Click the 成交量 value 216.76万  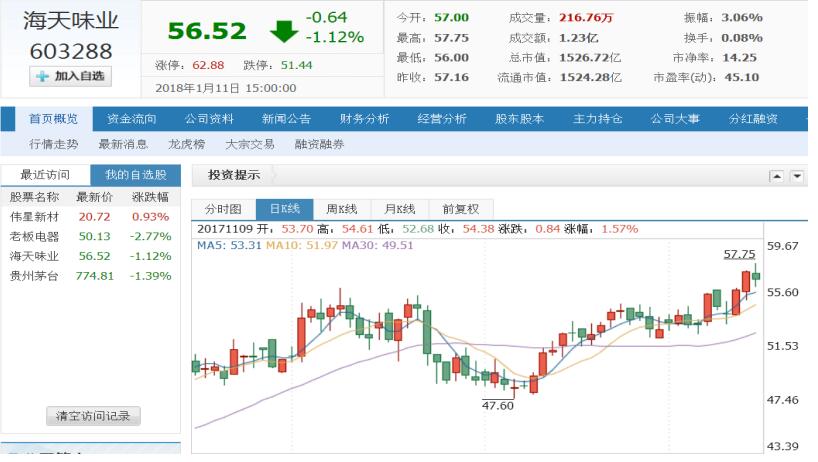[586, 18]
